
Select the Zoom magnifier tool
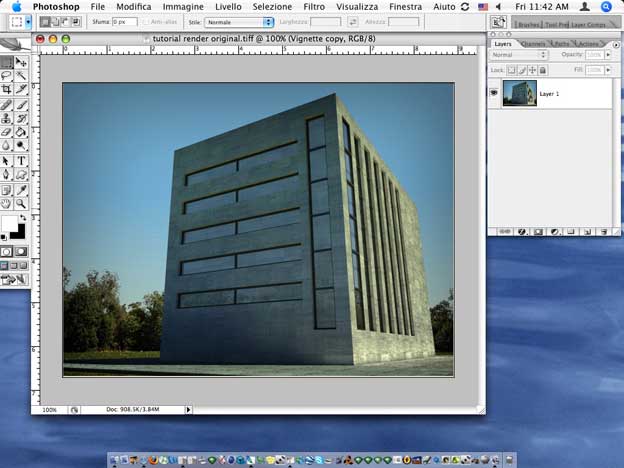21,203
